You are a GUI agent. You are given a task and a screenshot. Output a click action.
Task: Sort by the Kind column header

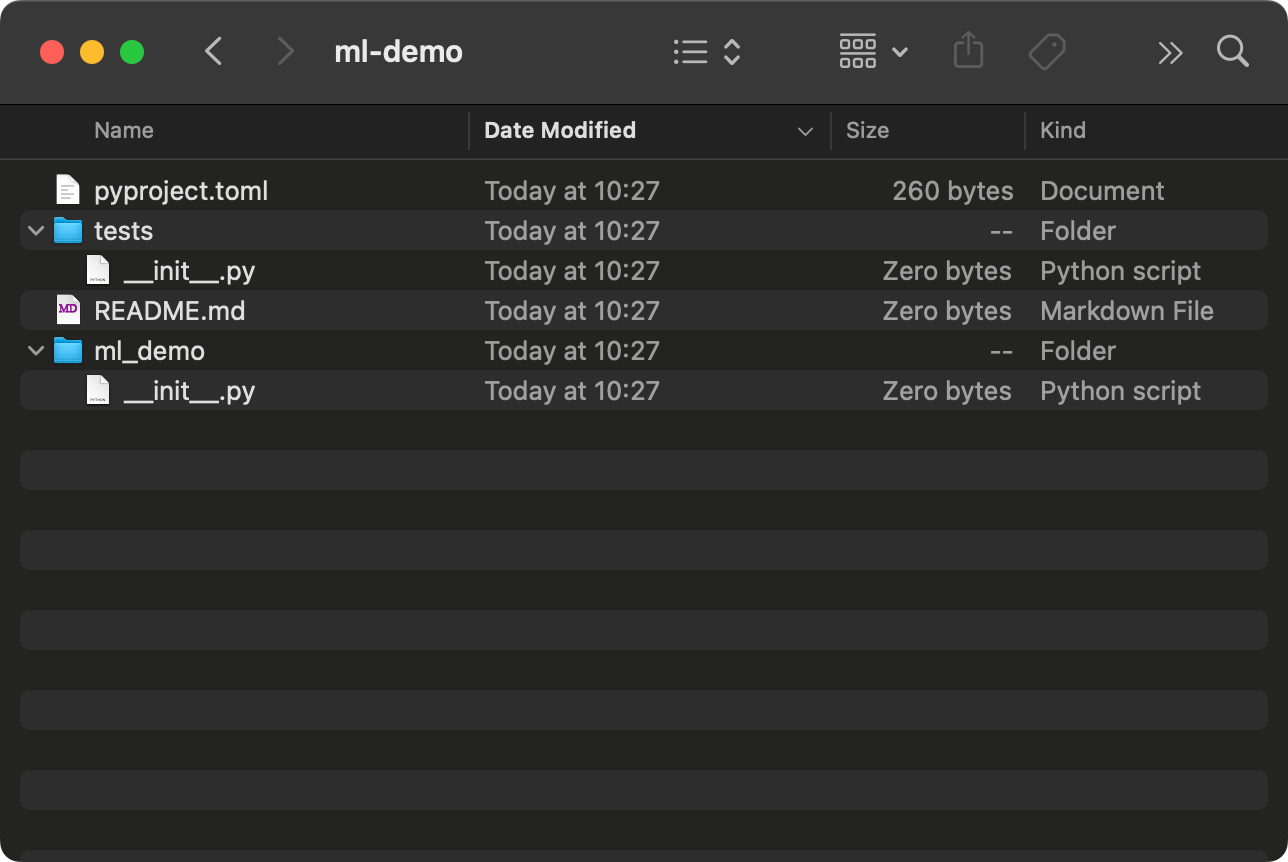point(1062,131)
